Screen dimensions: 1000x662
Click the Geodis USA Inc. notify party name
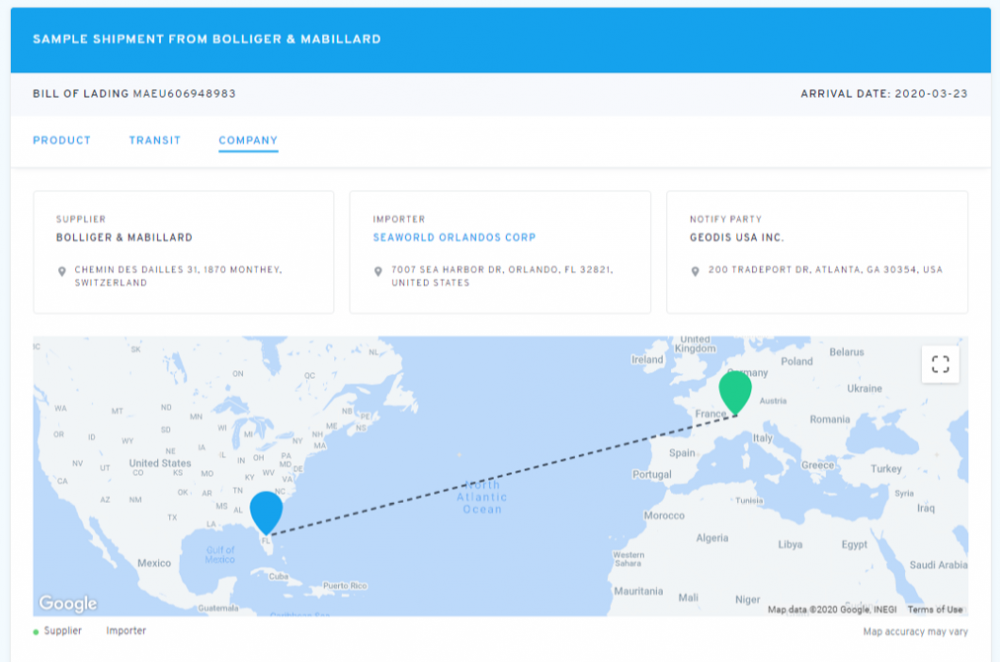[x=737, y=238]
